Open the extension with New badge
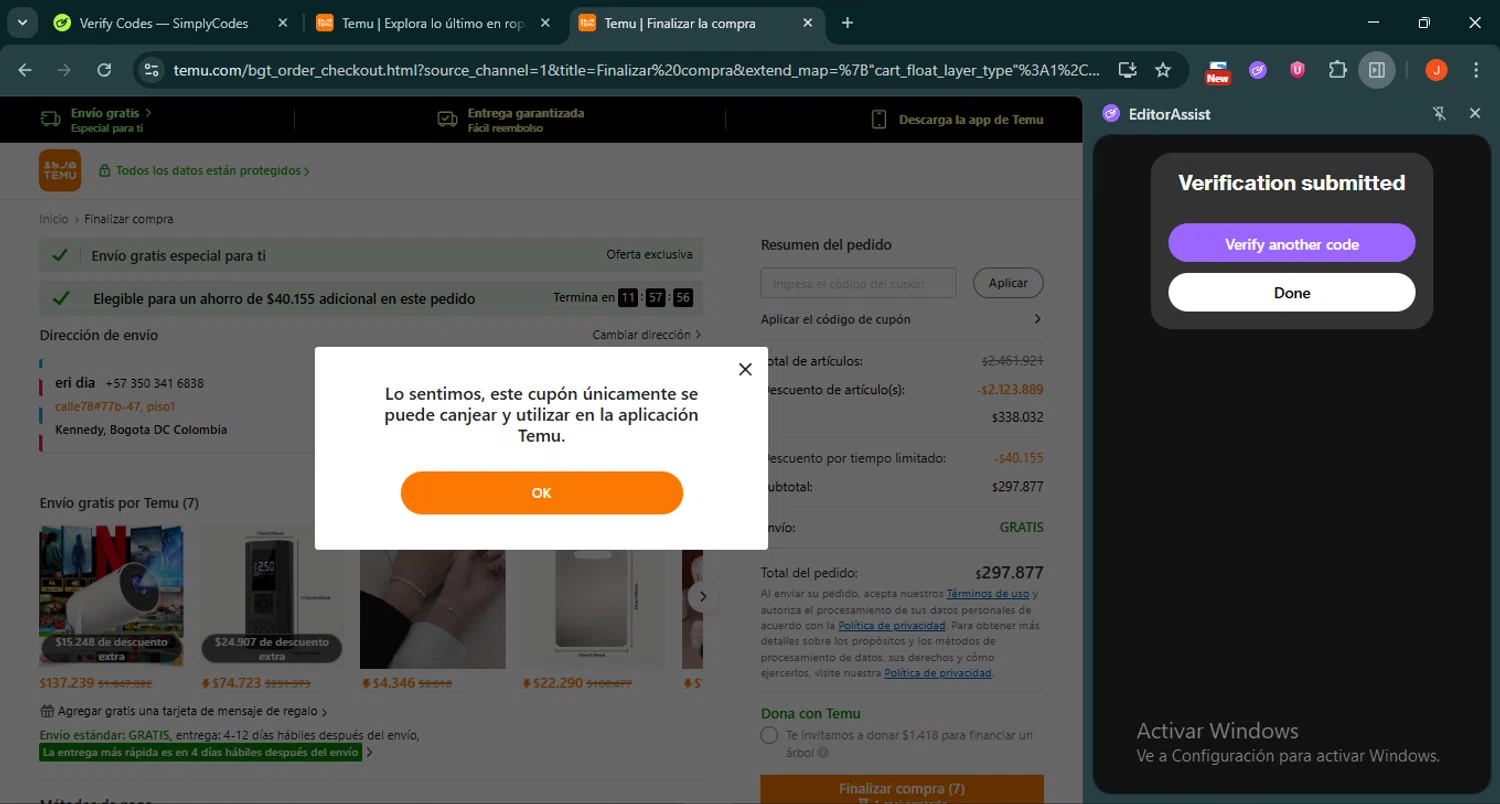Viewport: 1500px width, 804px height. click(x=1218, y=70)
